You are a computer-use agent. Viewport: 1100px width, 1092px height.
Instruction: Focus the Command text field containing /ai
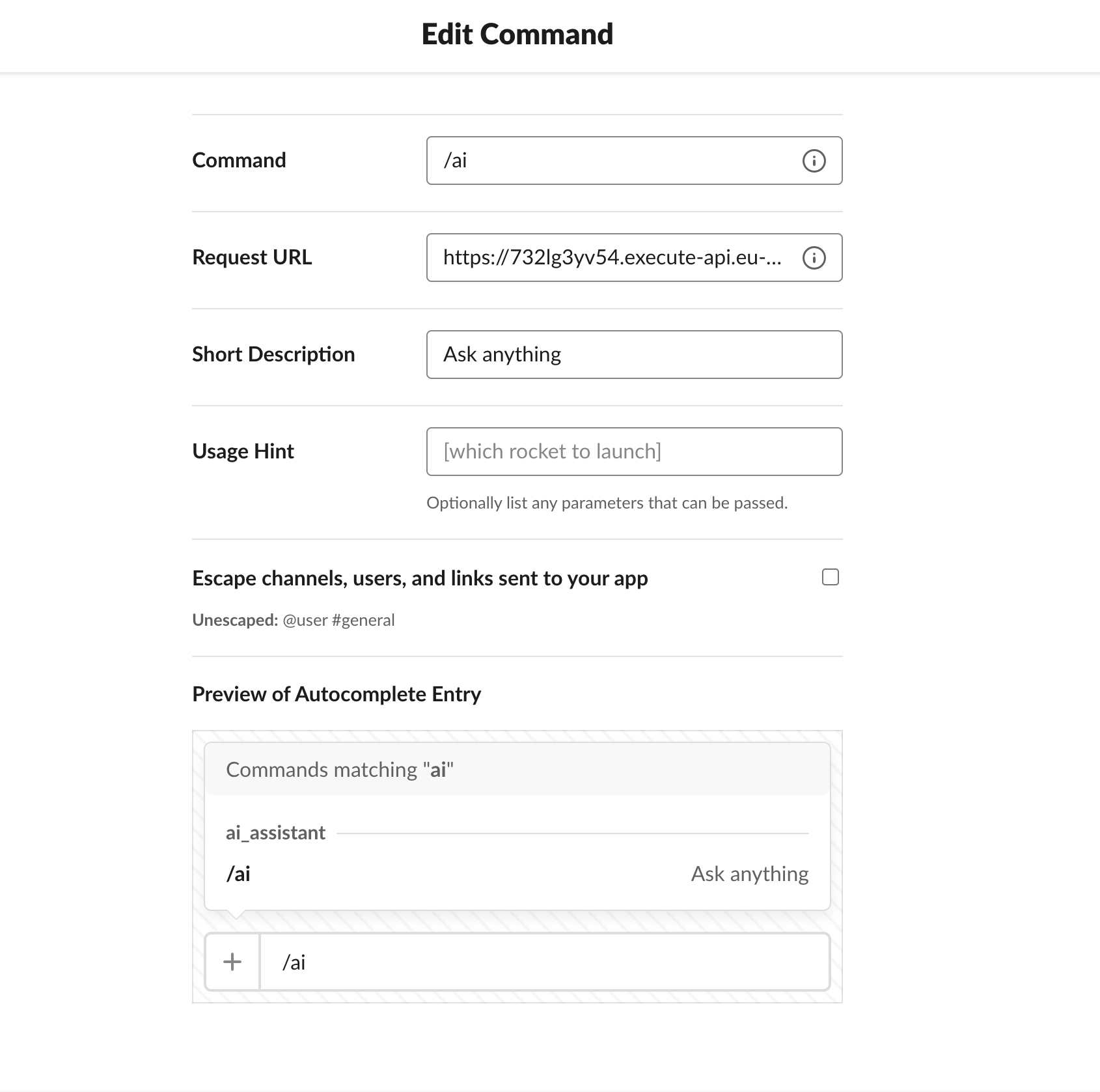click(612, 161)
